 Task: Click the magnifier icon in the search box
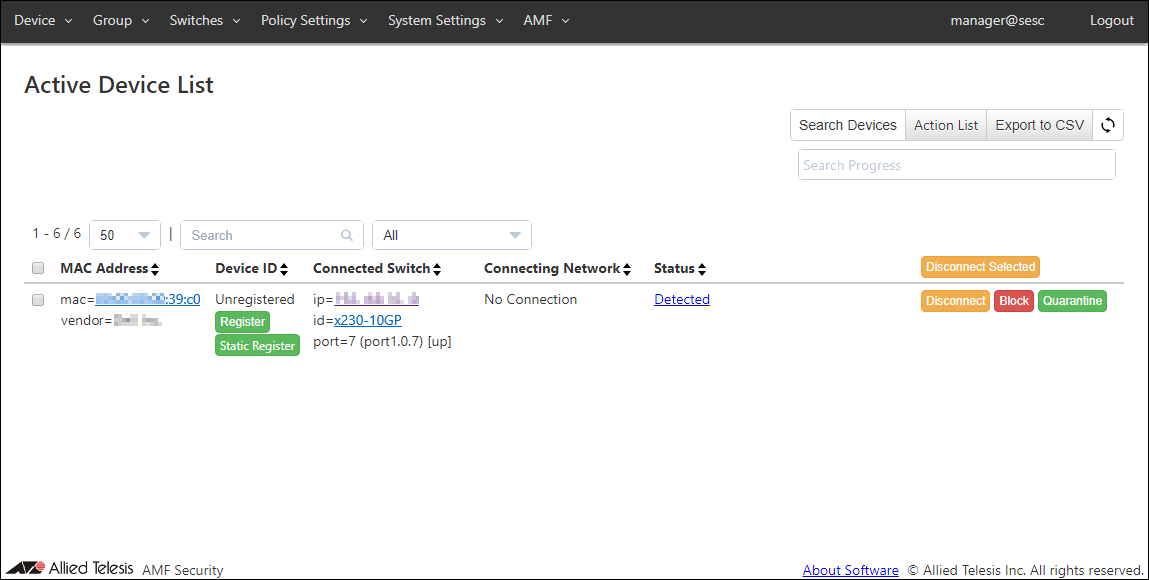coord(347,236)
